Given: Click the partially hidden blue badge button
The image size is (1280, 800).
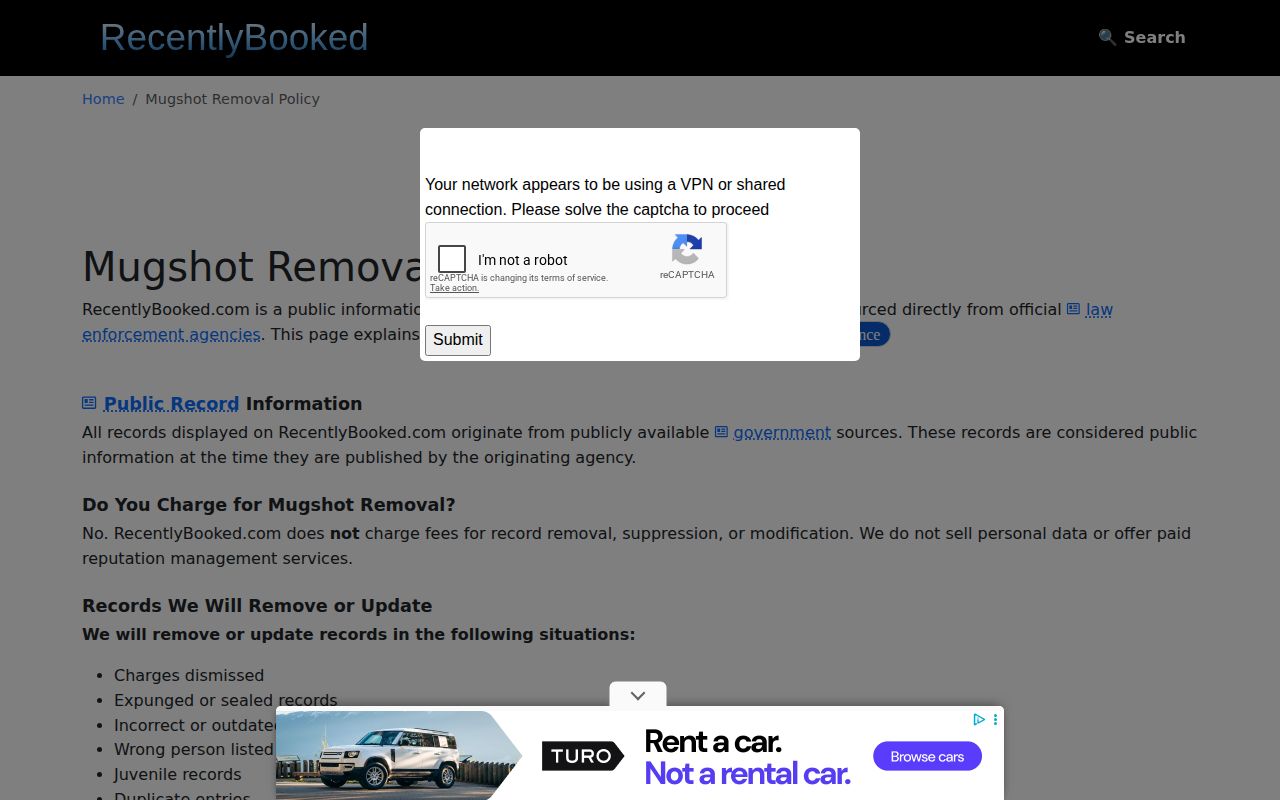Looking at the screenshot, I should pyautogui.click(x=874, y=335).
